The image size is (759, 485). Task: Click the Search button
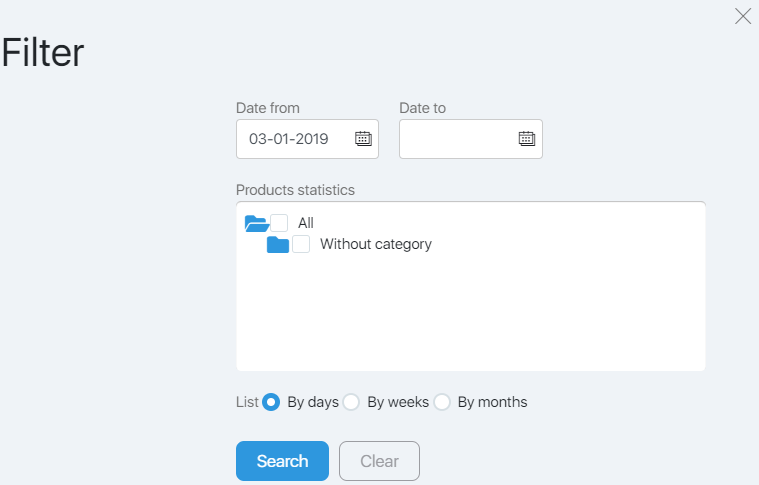click(282, 461)
